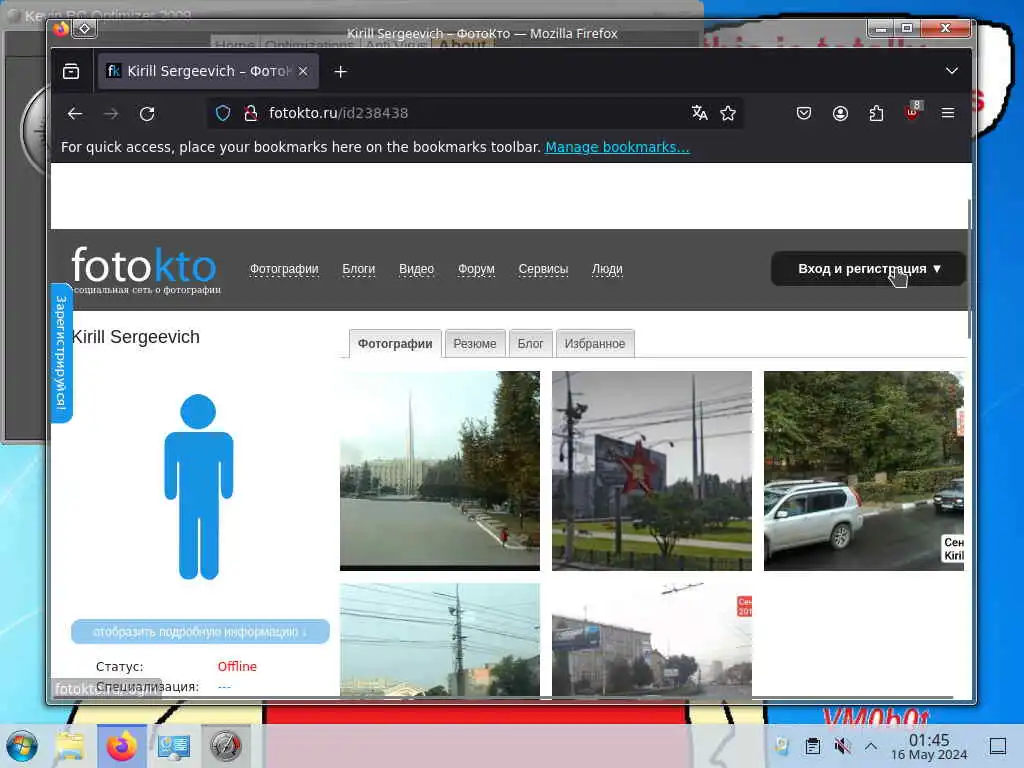Open the Форум navigation menu

tap(476, 269)
